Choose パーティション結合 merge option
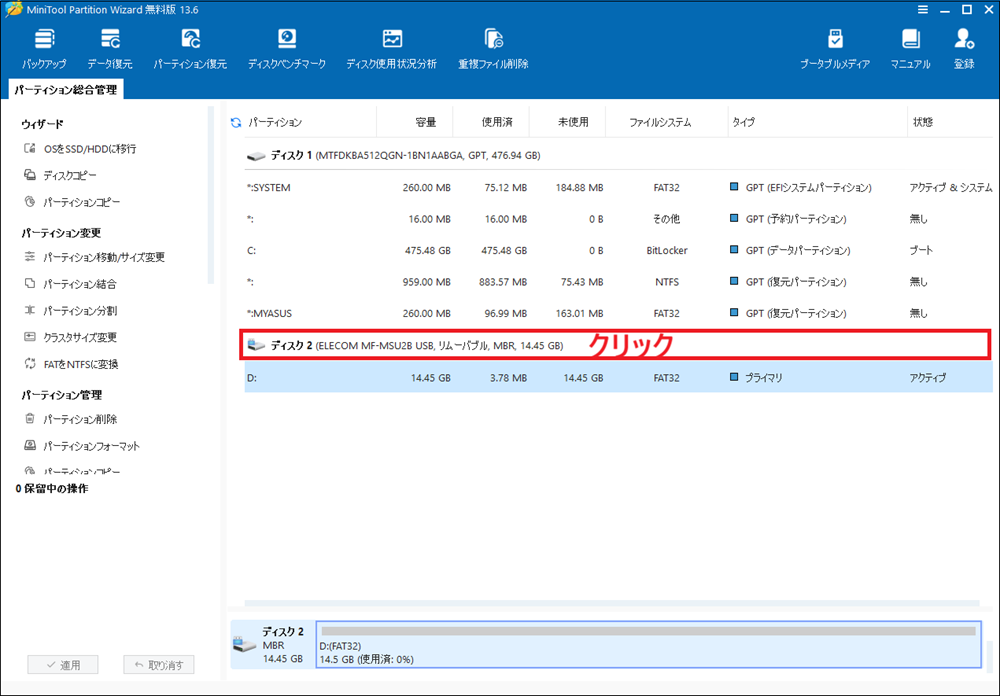The width and height of the screenshot is (1000, 696). click(x=70, y=284)
